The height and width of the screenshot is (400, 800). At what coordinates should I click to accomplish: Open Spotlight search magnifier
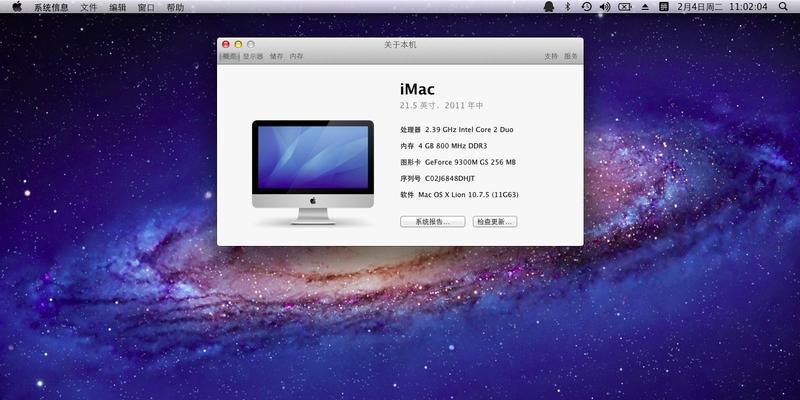click(x=783, y=7)
